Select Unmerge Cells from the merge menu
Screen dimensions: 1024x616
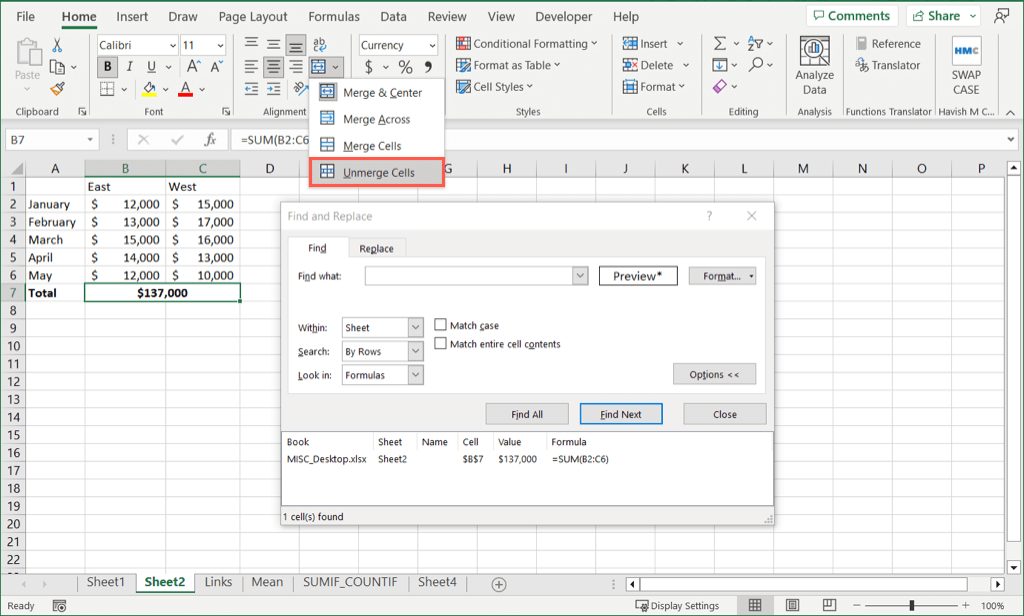coord(377,173)
